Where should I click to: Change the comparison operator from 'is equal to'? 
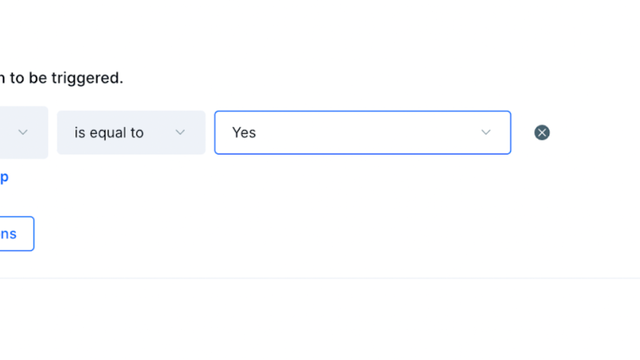click(x=131, y=133)
